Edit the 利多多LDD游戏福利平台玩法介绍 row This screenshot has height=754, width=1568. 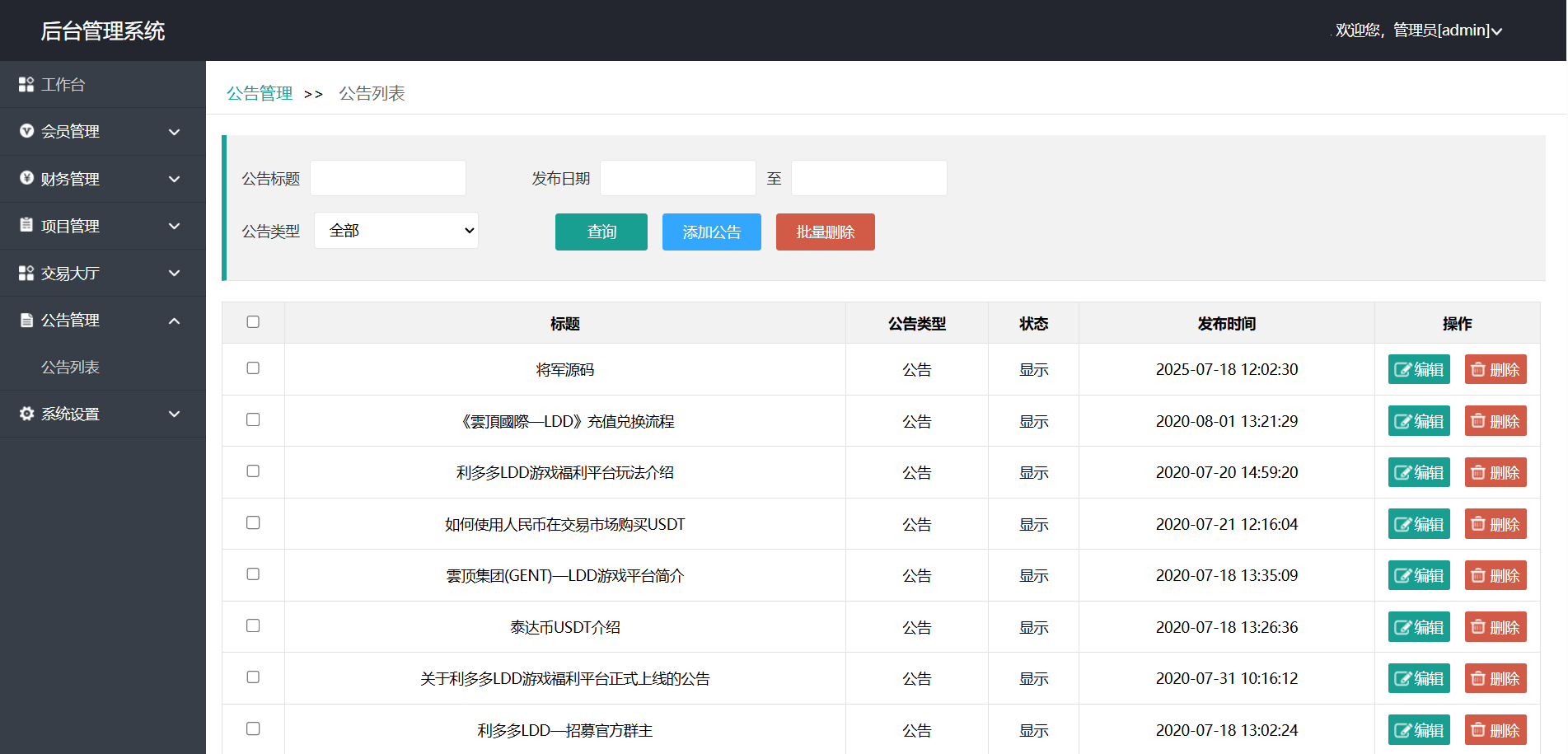click(1419, 472)
